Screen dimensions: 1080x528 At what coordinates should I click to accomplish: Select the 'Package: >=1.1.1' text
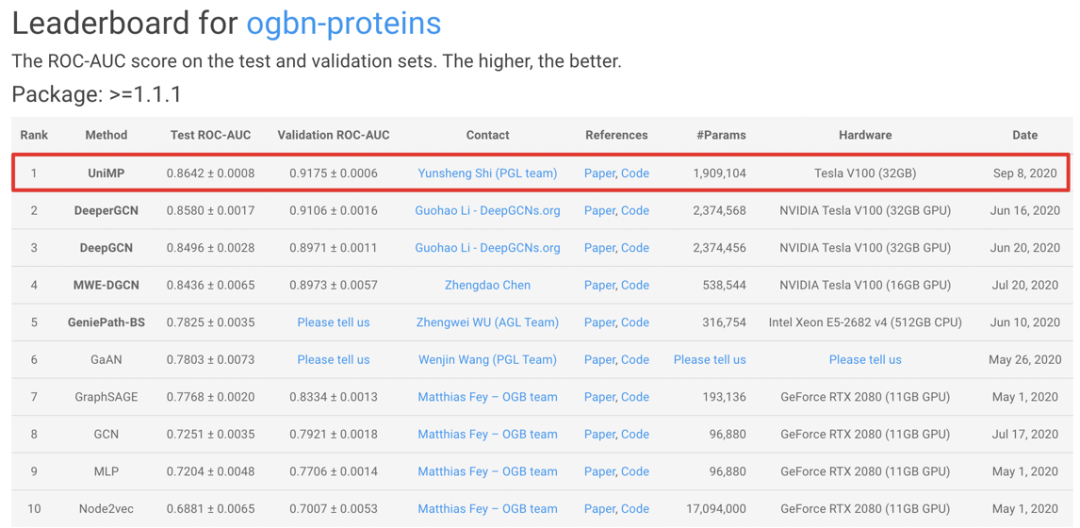pyautogui.click(x=96, y=94)
